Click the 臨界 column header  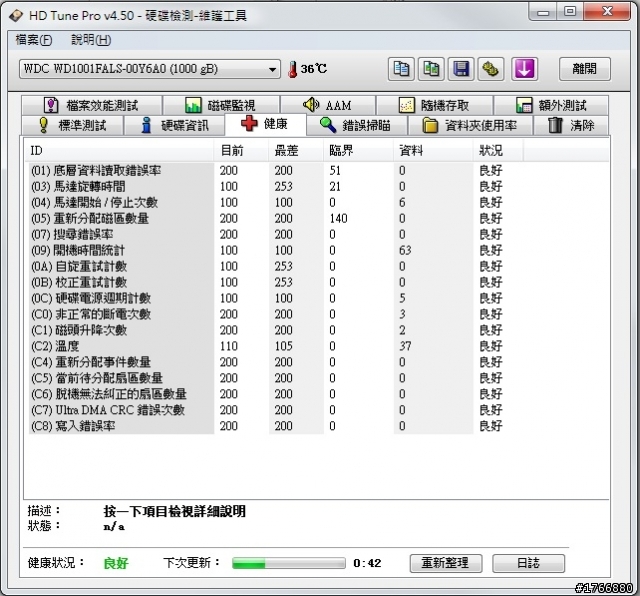tap(358, 151)
